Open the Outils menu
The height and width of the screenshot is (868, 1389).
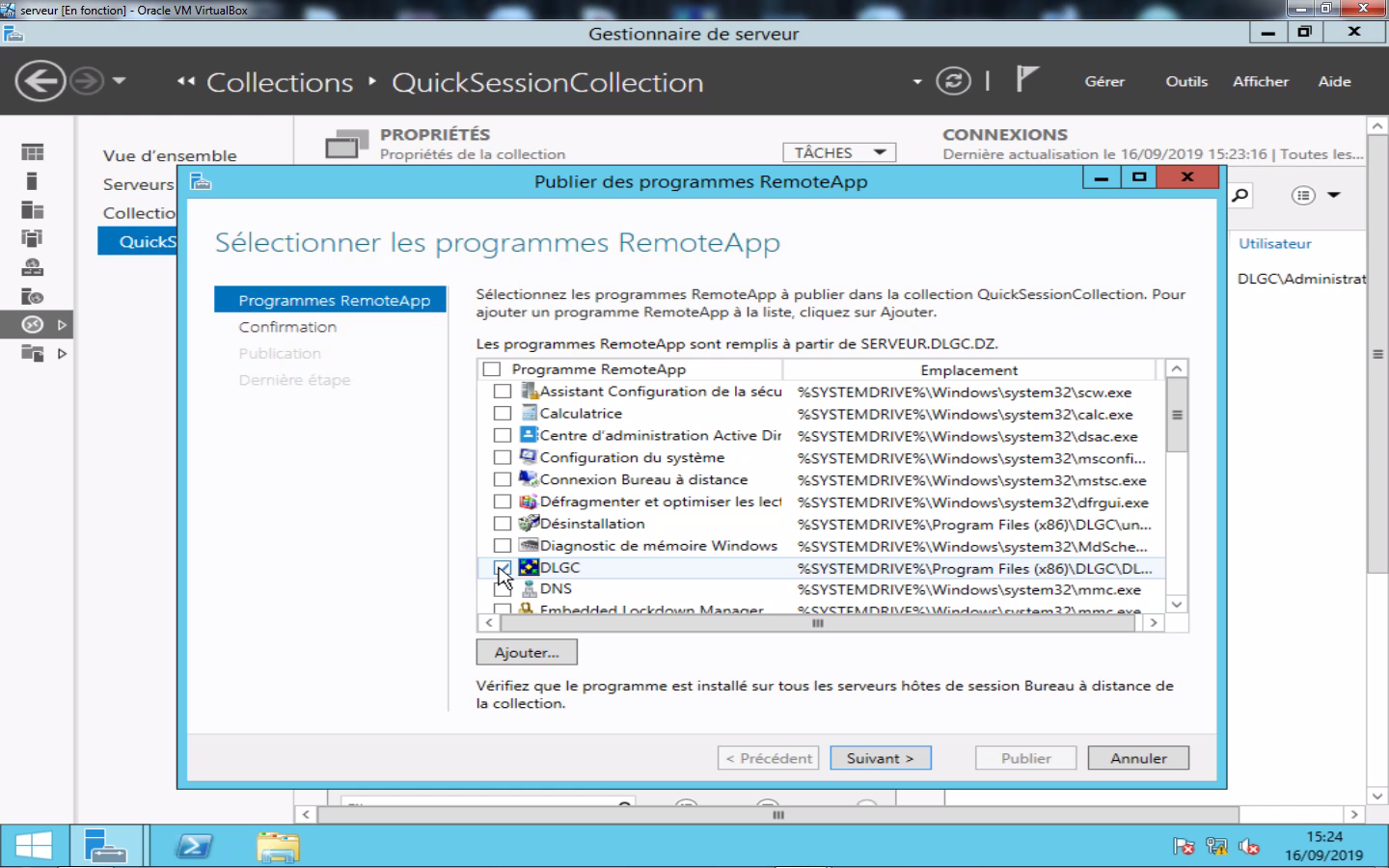pos(1185,82)
